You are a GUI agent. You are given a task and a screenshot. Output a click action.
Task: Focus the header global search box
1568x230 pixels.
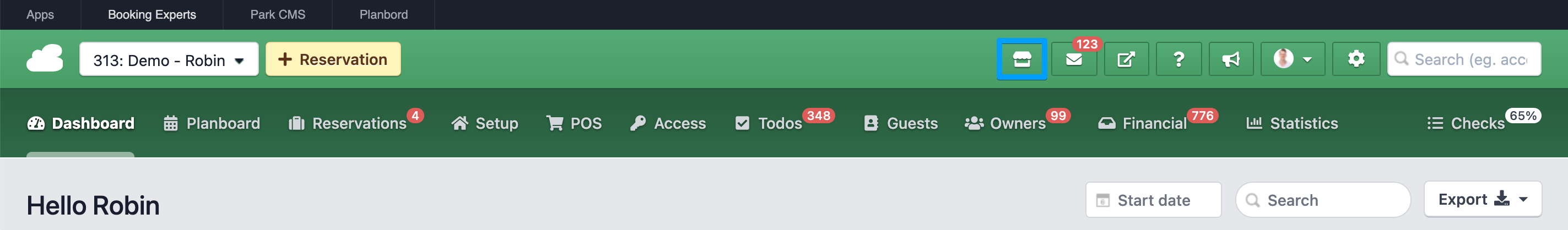click(x=1464, y=59)
